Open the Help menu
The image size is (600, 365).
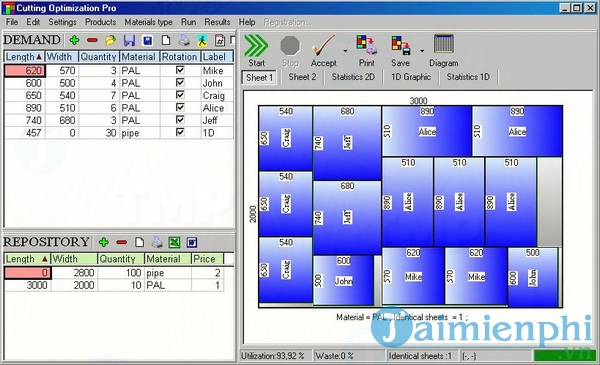(247, 22)
